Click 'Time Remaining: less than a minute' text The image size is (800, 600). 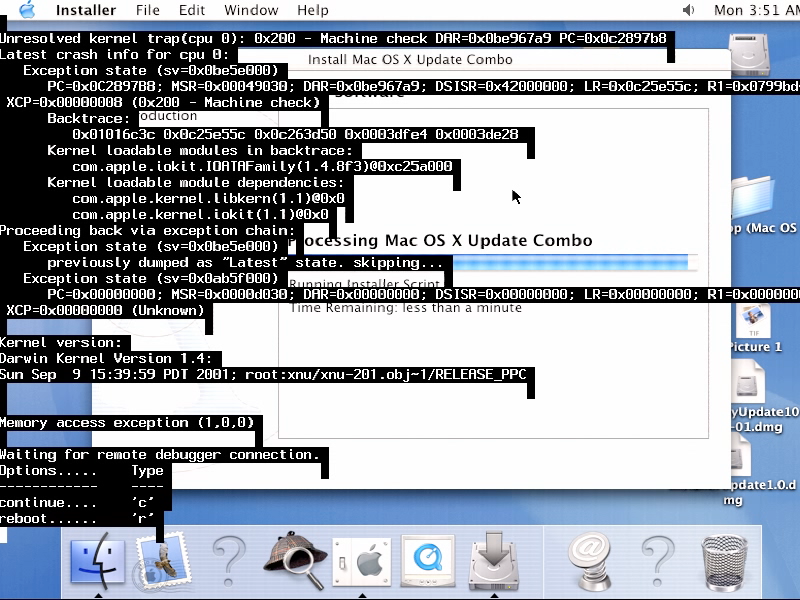point(406,308)
